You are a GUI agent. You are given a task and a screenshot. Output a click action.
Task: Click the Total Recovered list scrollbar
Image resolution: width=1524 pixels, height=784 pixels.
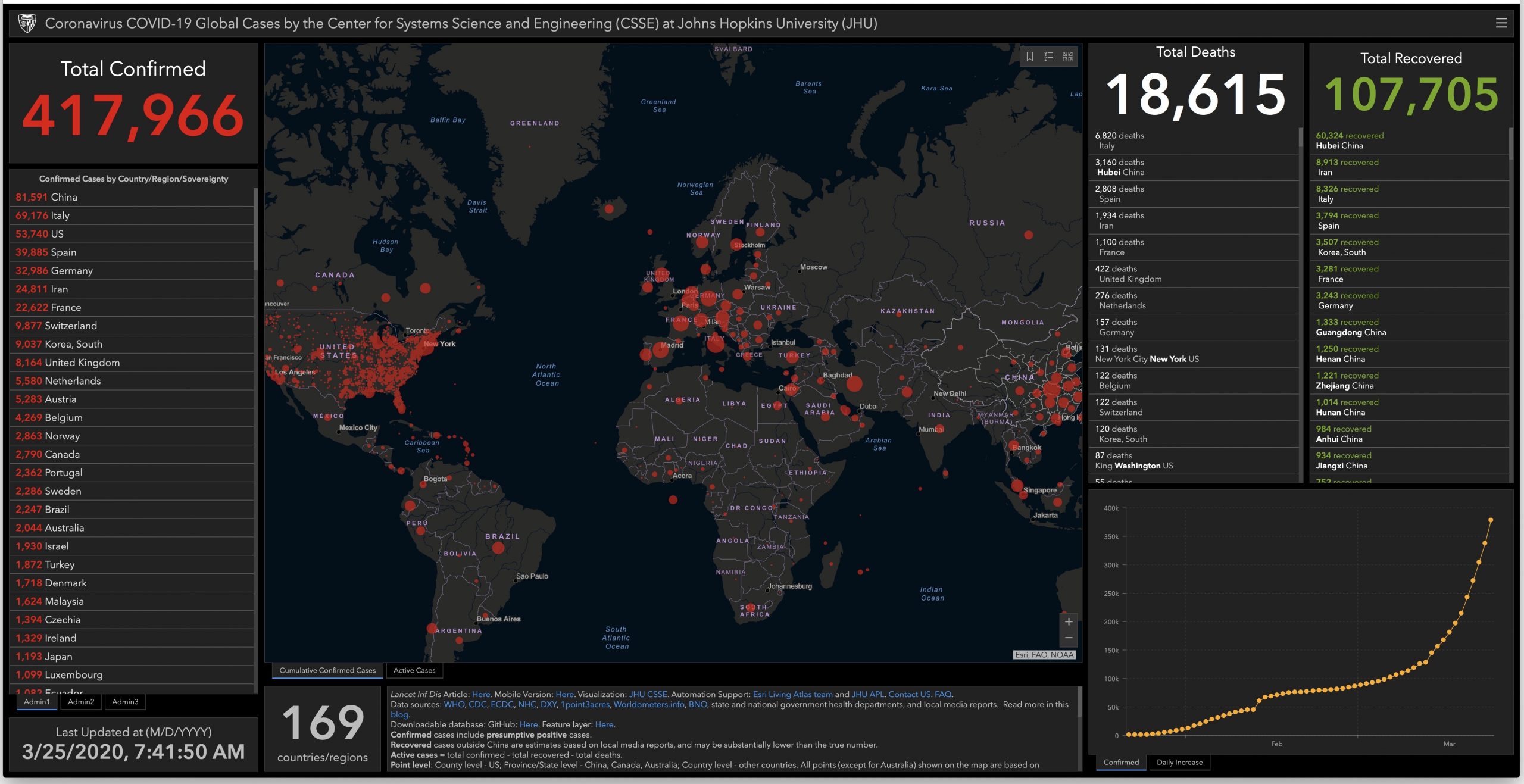coord(1511,143)
